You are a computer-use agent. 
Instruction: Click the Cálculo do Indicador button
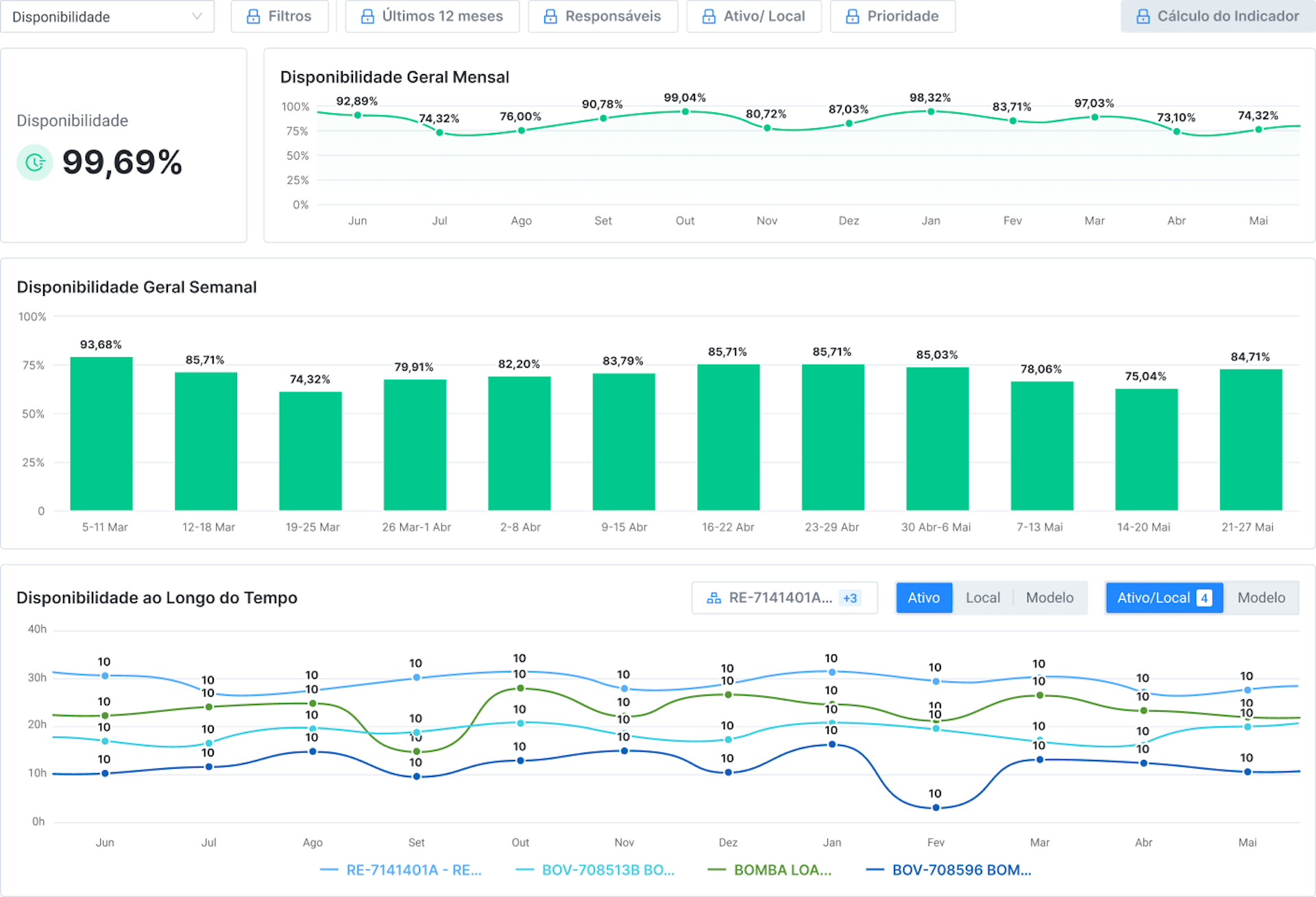pos(1218,16)
